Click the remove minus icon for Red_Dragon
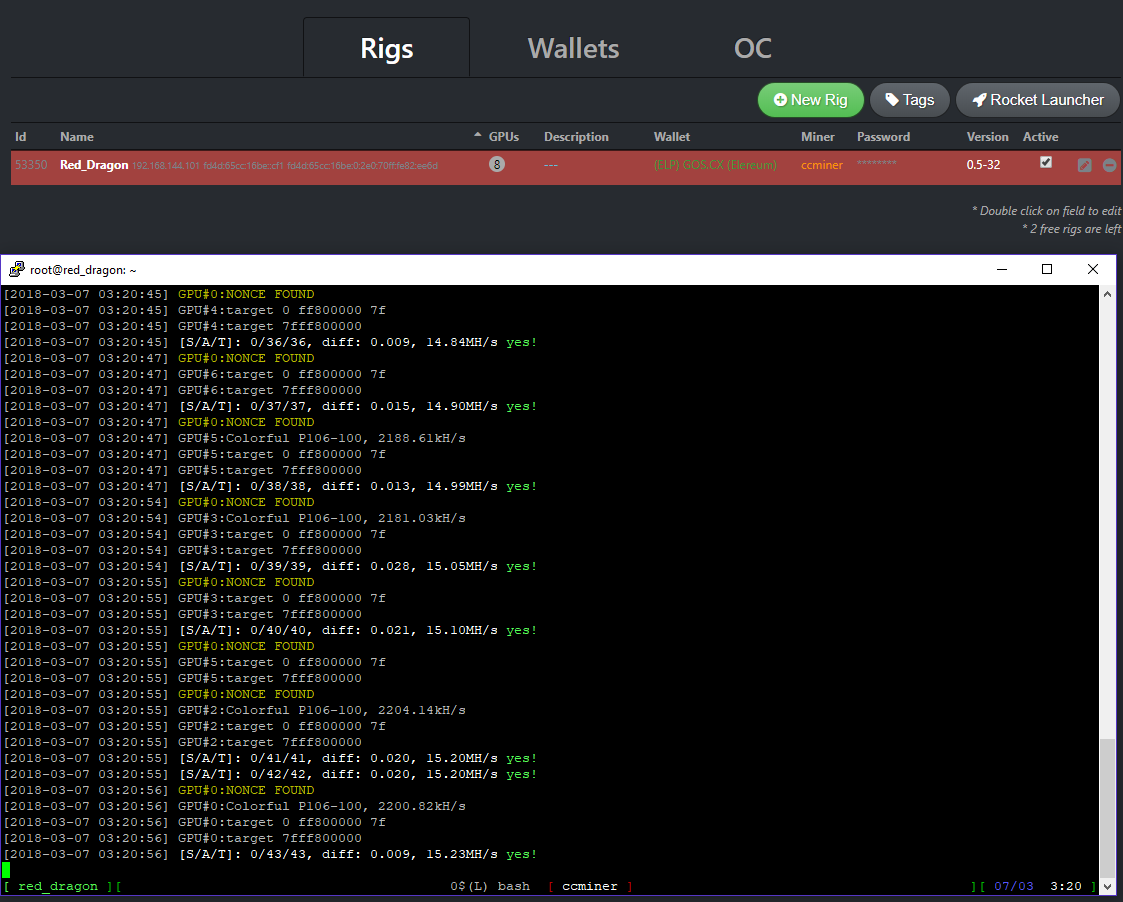 (x=1109, y=165)
